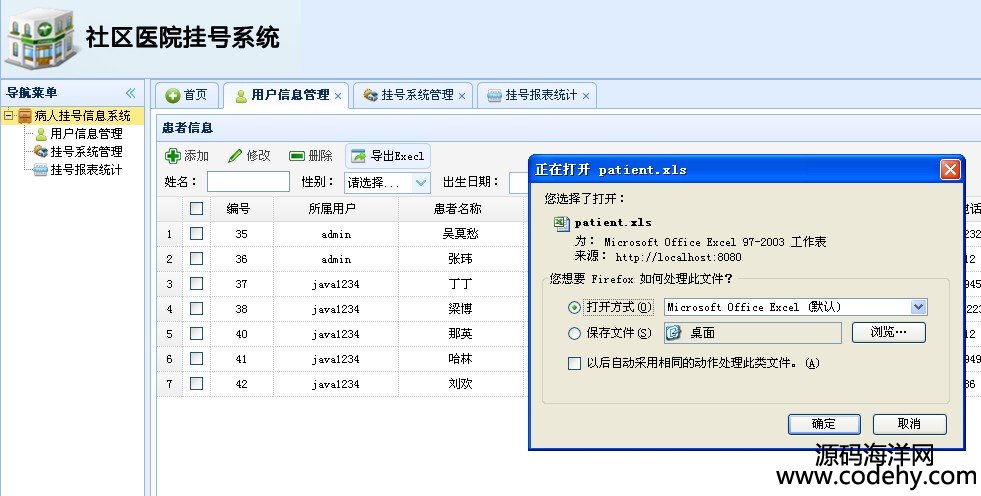This screenshot has width=981, height=496.
Task: Click the folder icon of 病人挂号信息系统
Action: click(24, 116)
